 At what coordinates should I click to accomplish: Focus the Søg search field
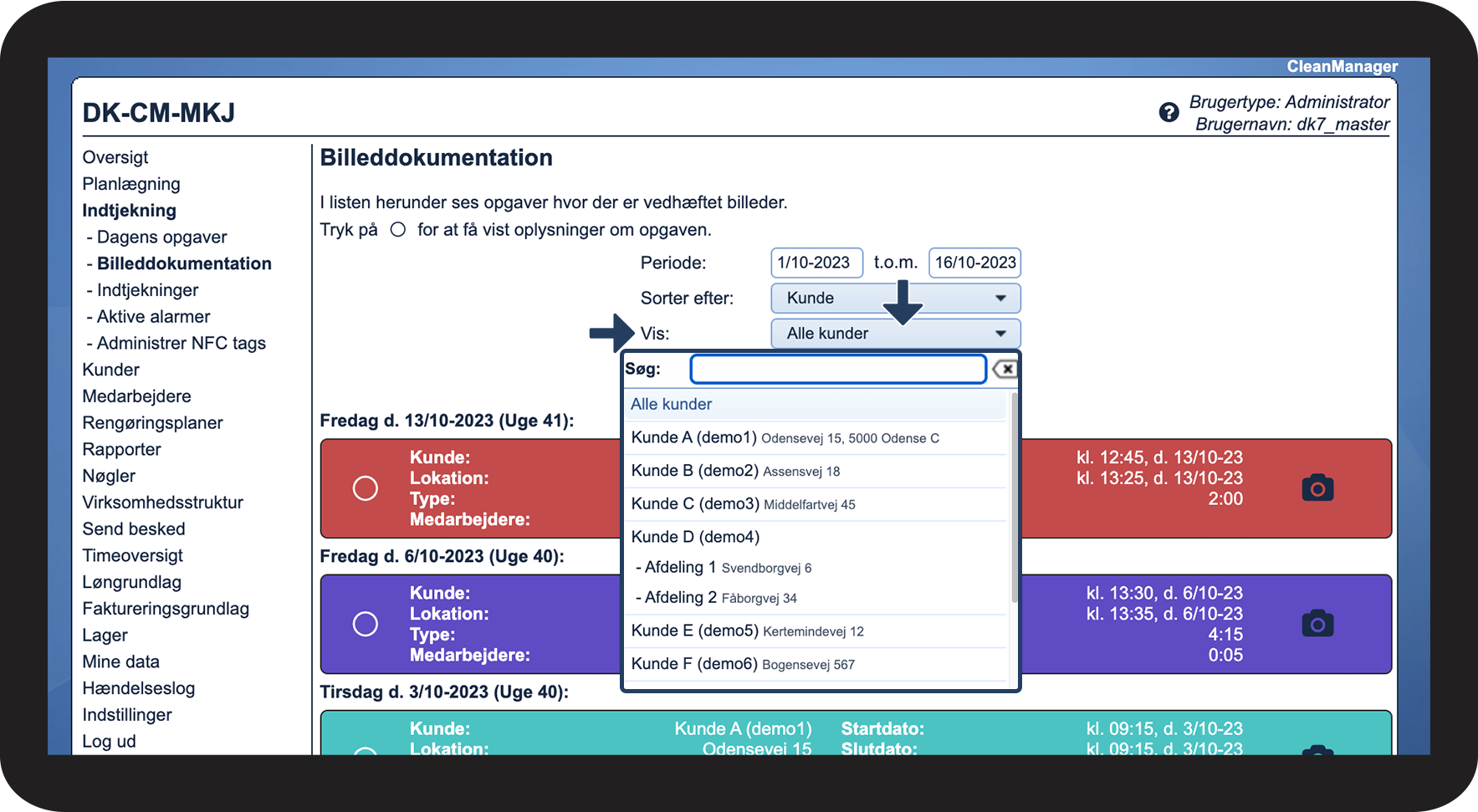click(838, 369)
